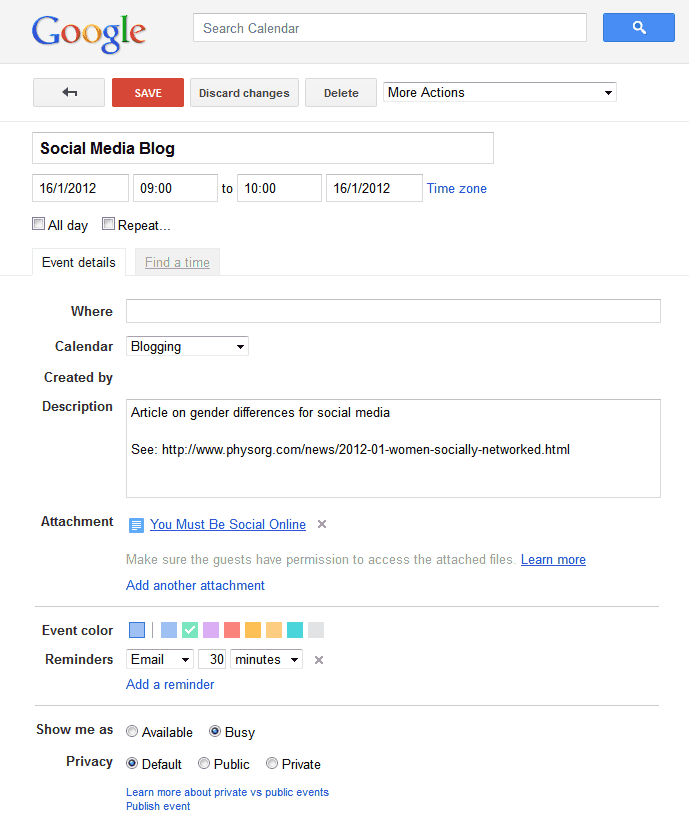
Task: Open the reminder minutes unit dropdown
Action: point(266,659)
